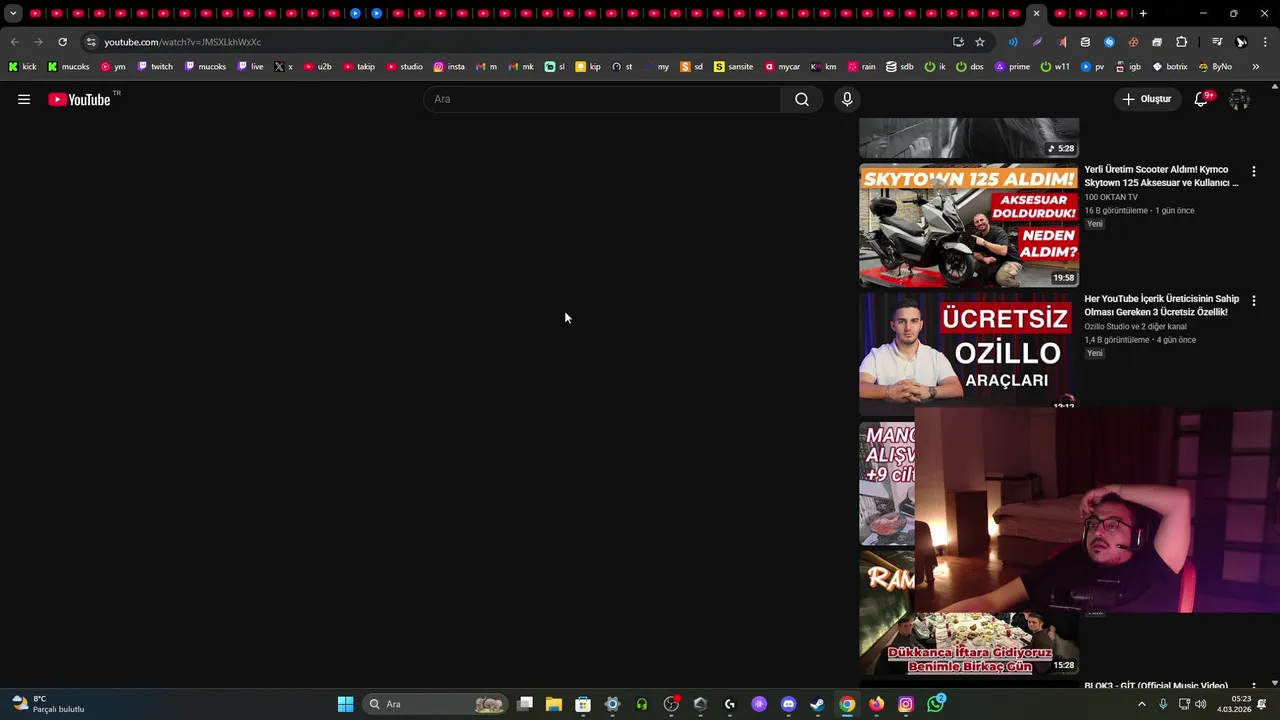
Task: Open the weather widget Parçalı bulutlu
Action: pos(48,704)
